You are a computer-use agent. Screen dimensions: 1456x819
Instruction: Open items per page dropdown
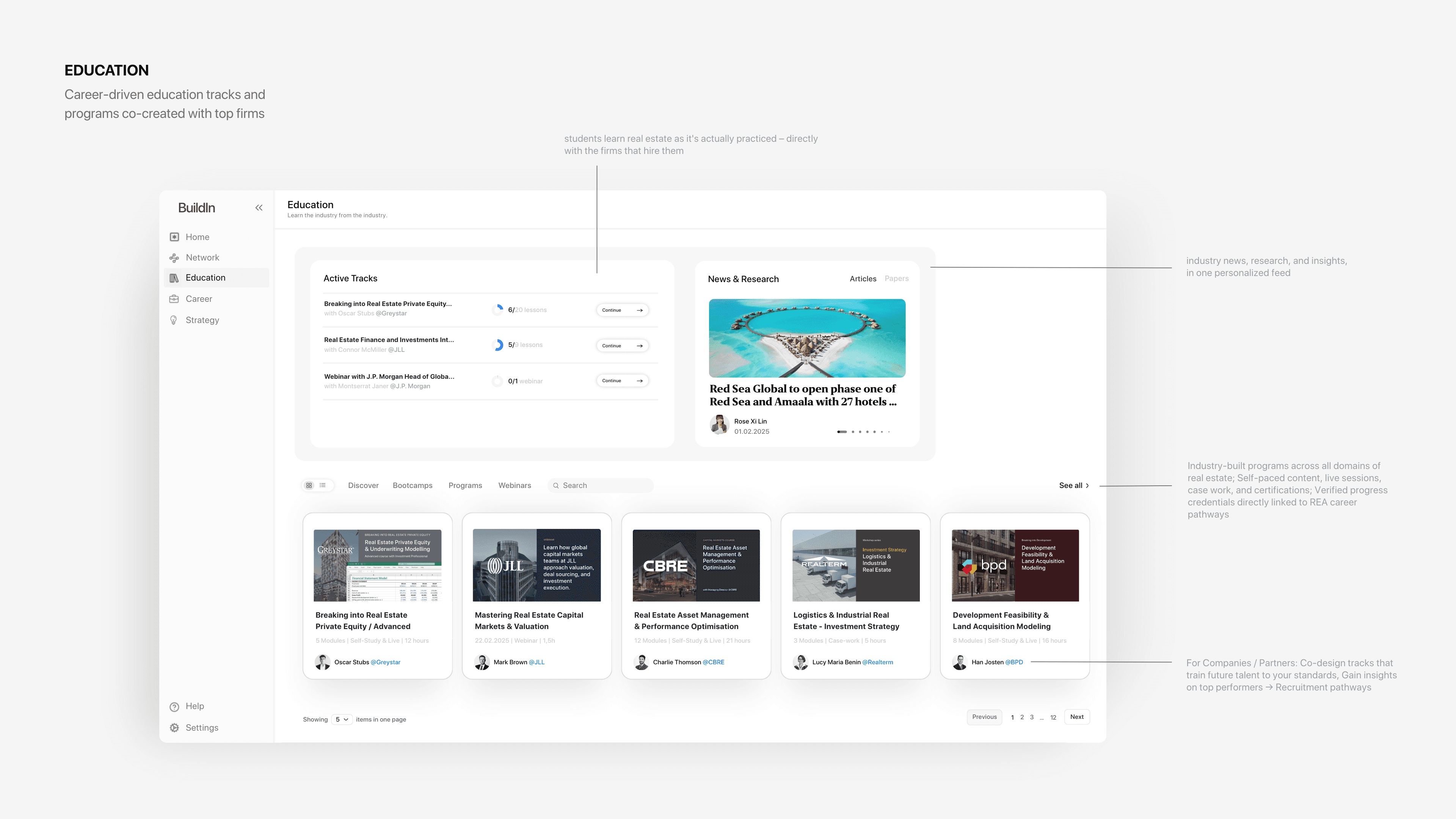click(x=342, y=720)
